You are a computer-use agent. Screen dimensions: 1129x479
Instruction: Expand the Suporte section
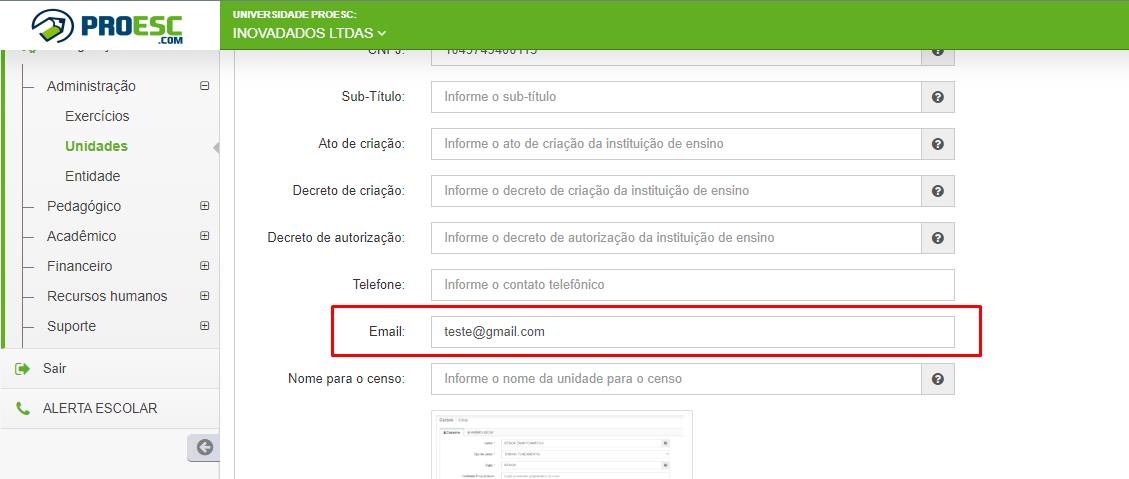(204, 326)
